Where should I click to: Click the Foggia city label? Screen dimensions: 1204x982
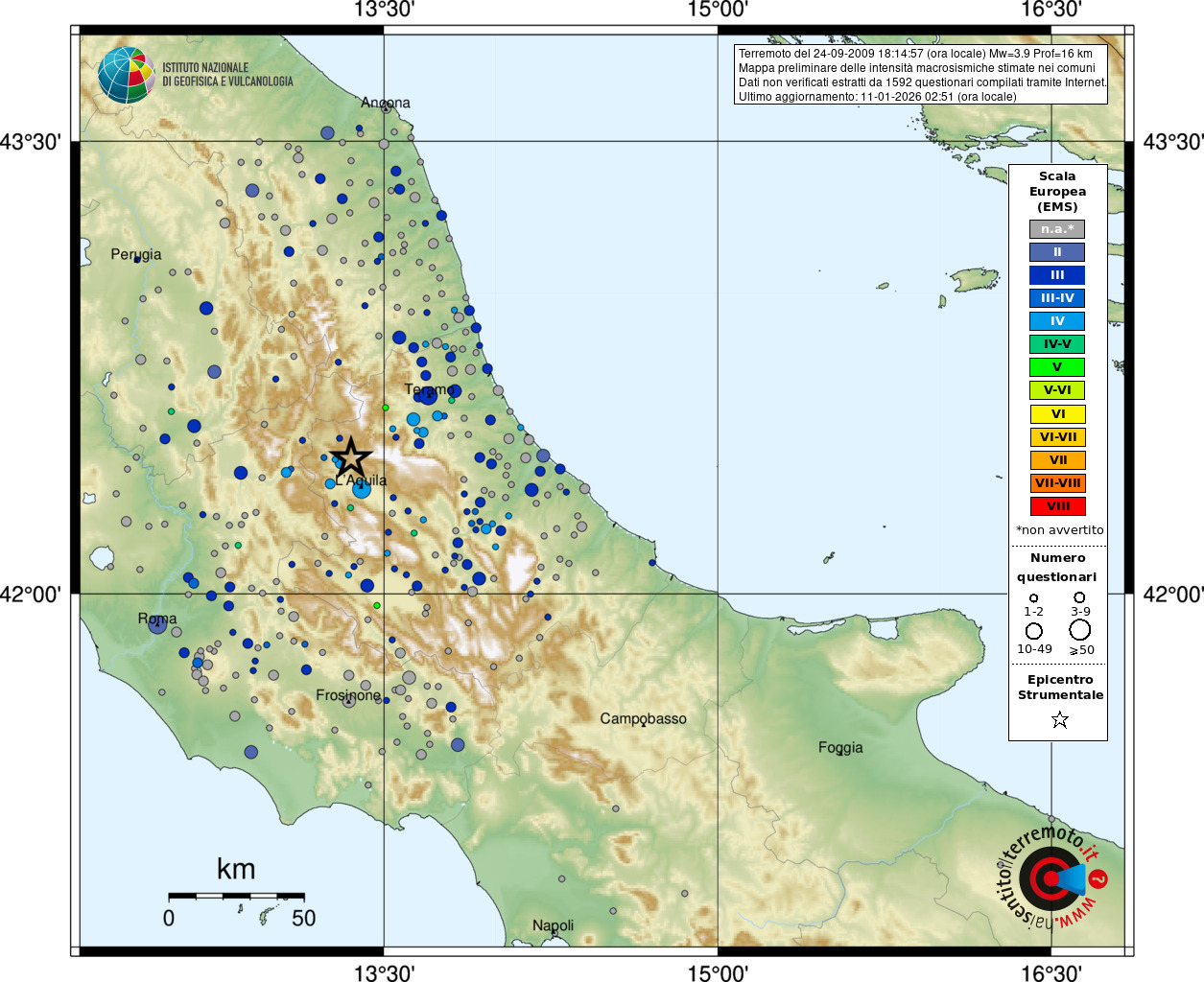point(840,747)
